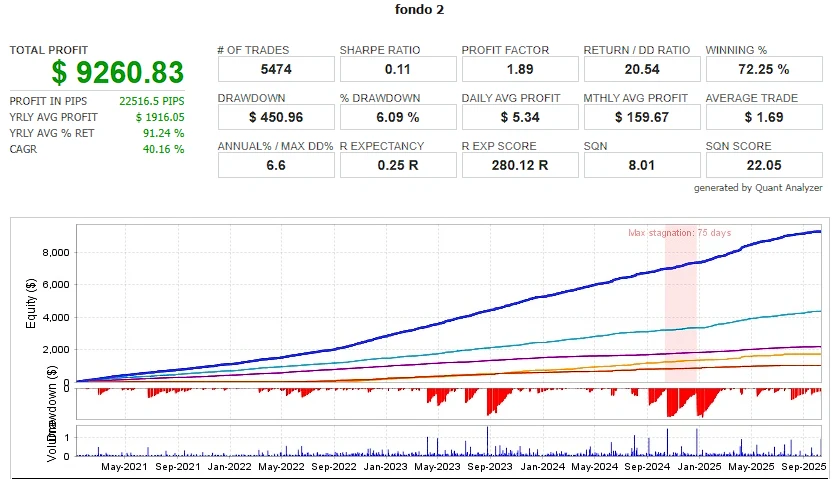Click the "fondo 2" report title
The width and height of the screenshot is (833, 479).
click(x=416, y=10)
